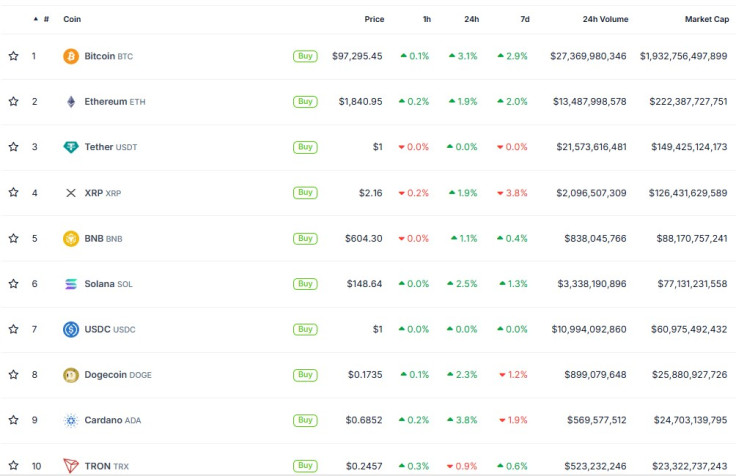Favorite Tether with its star toggle
736x476 pixels.
point(14,147)
